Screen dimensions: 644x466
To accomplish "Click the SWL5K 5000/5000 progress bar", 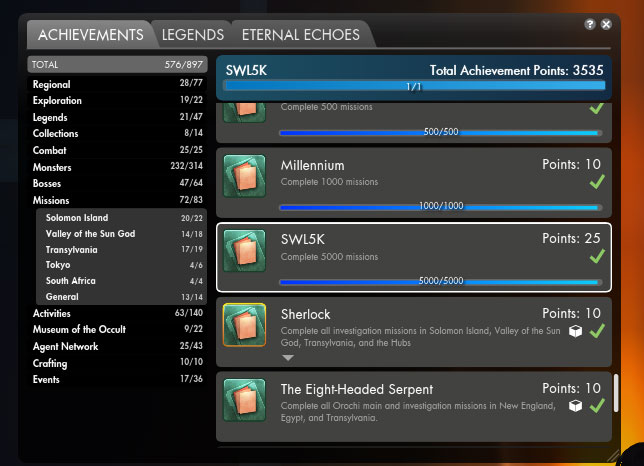I will tap(441, 282).
